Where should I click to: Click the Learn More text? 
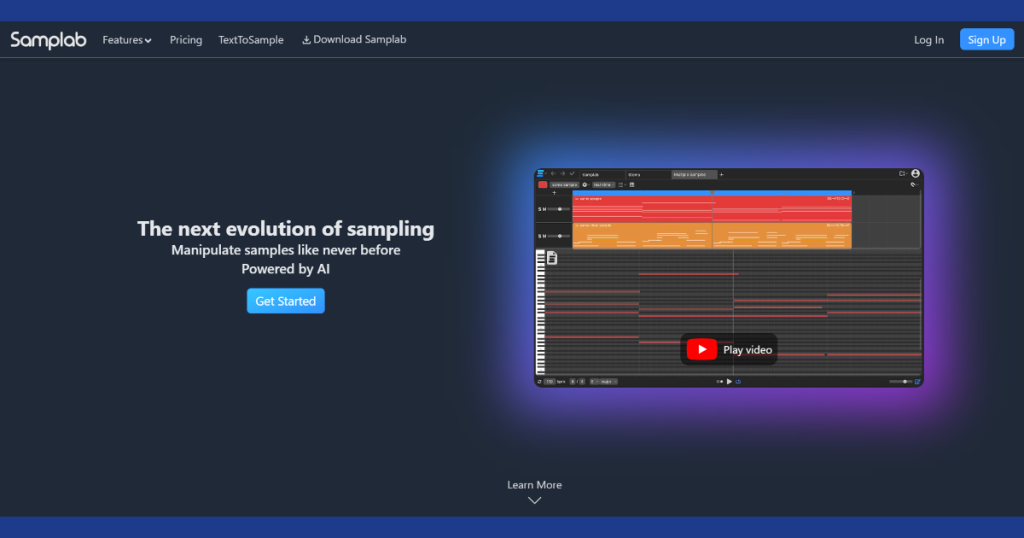coord(534,485)
